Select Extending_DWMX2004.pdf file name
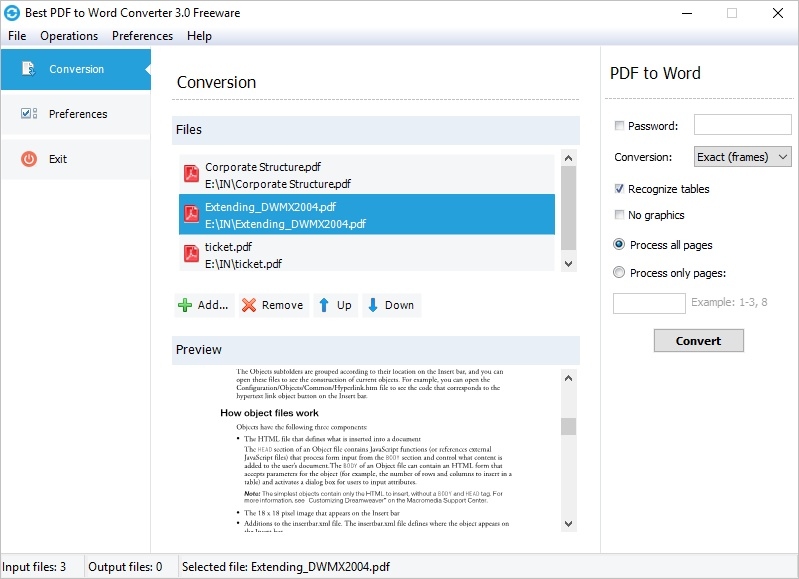The height and width of the screenshot is (579, 799). click(271, 207)
